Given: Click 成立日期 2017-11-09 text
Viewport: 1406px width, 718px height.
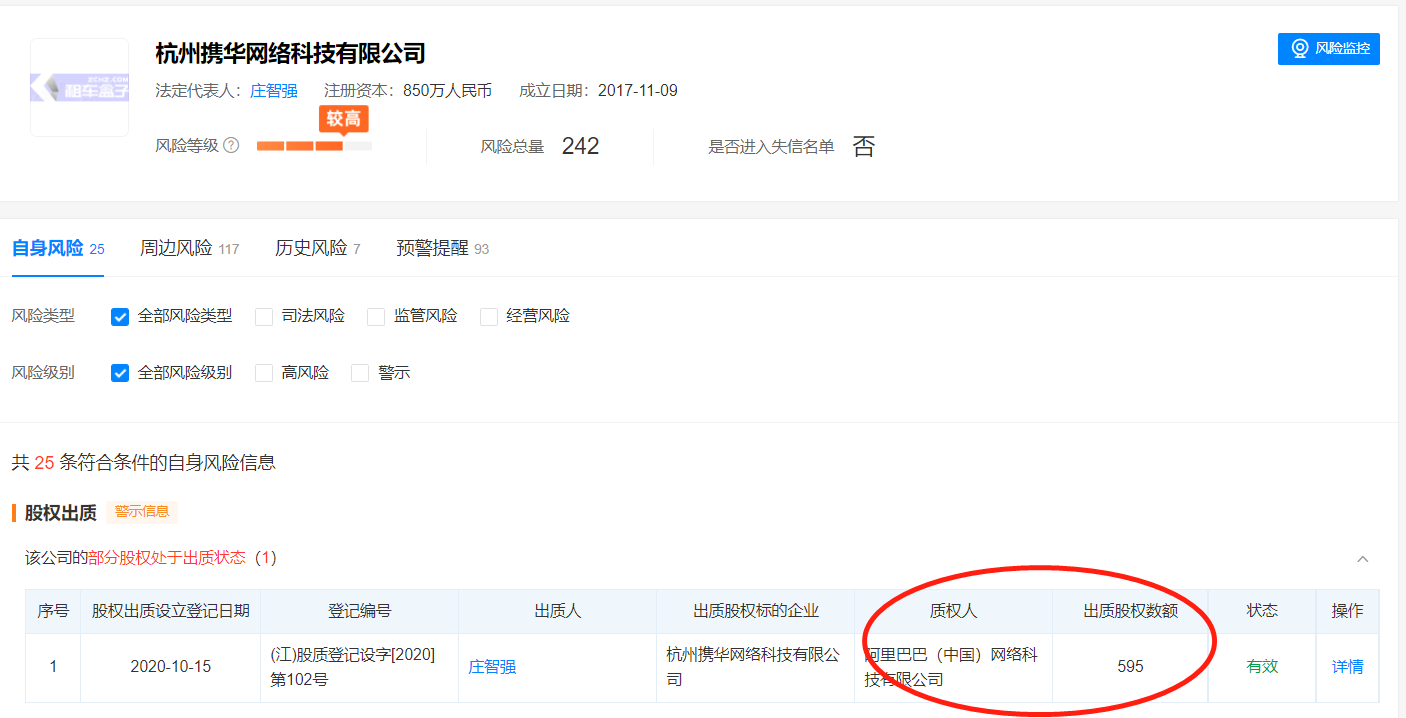Looking at the screenshot, I should [598, 91].
